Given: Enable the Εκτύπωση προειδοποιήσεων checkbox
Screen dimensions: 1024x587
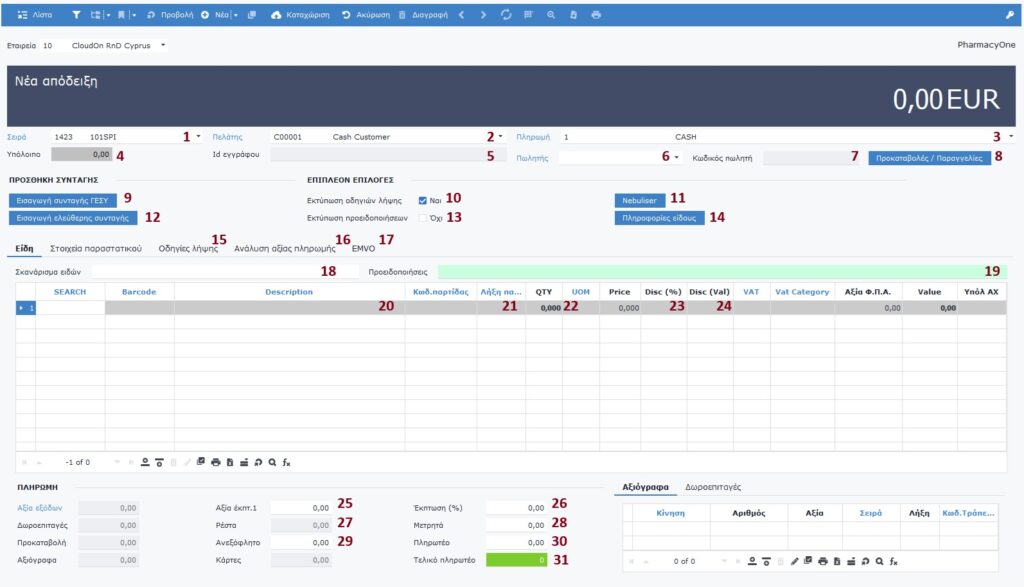Looking at the screenshot, I should pos(423,217).
